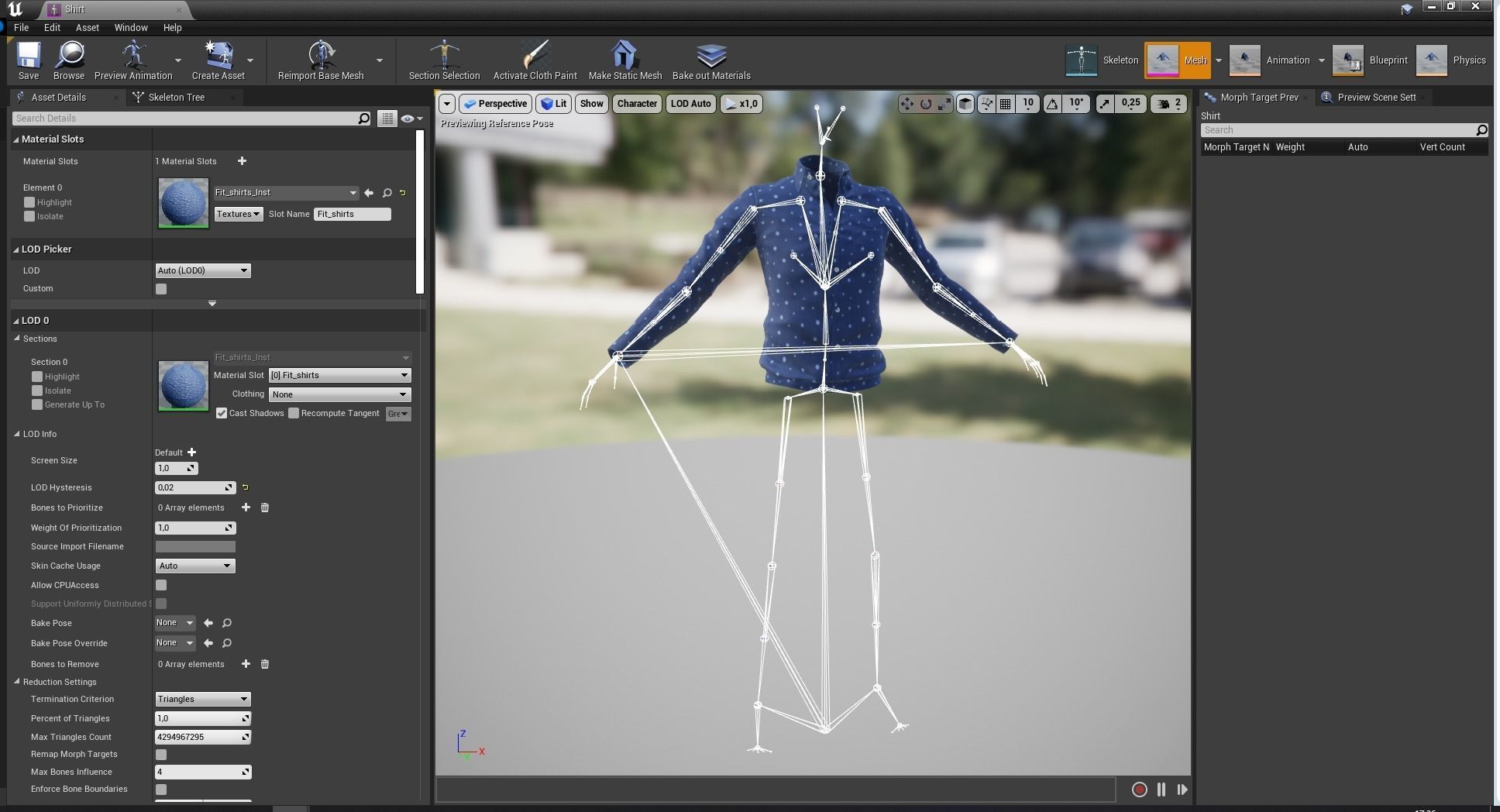The height and width of the screenshot is (812, 1500).
Task: Open the File menu
Action: (x=21, y=27)
